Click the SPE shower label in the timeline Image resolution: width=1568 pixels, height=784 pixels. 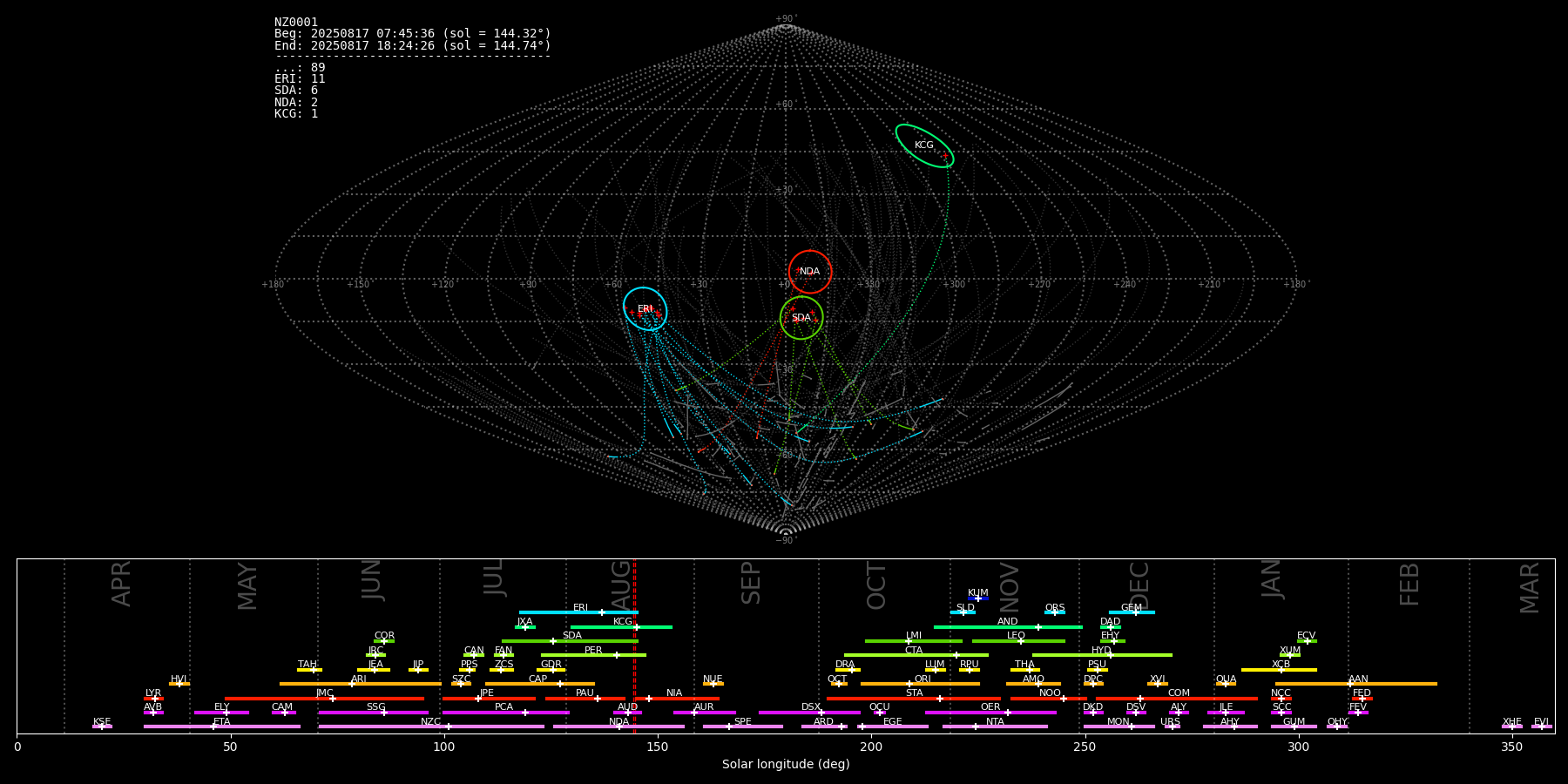click(742, 722)
